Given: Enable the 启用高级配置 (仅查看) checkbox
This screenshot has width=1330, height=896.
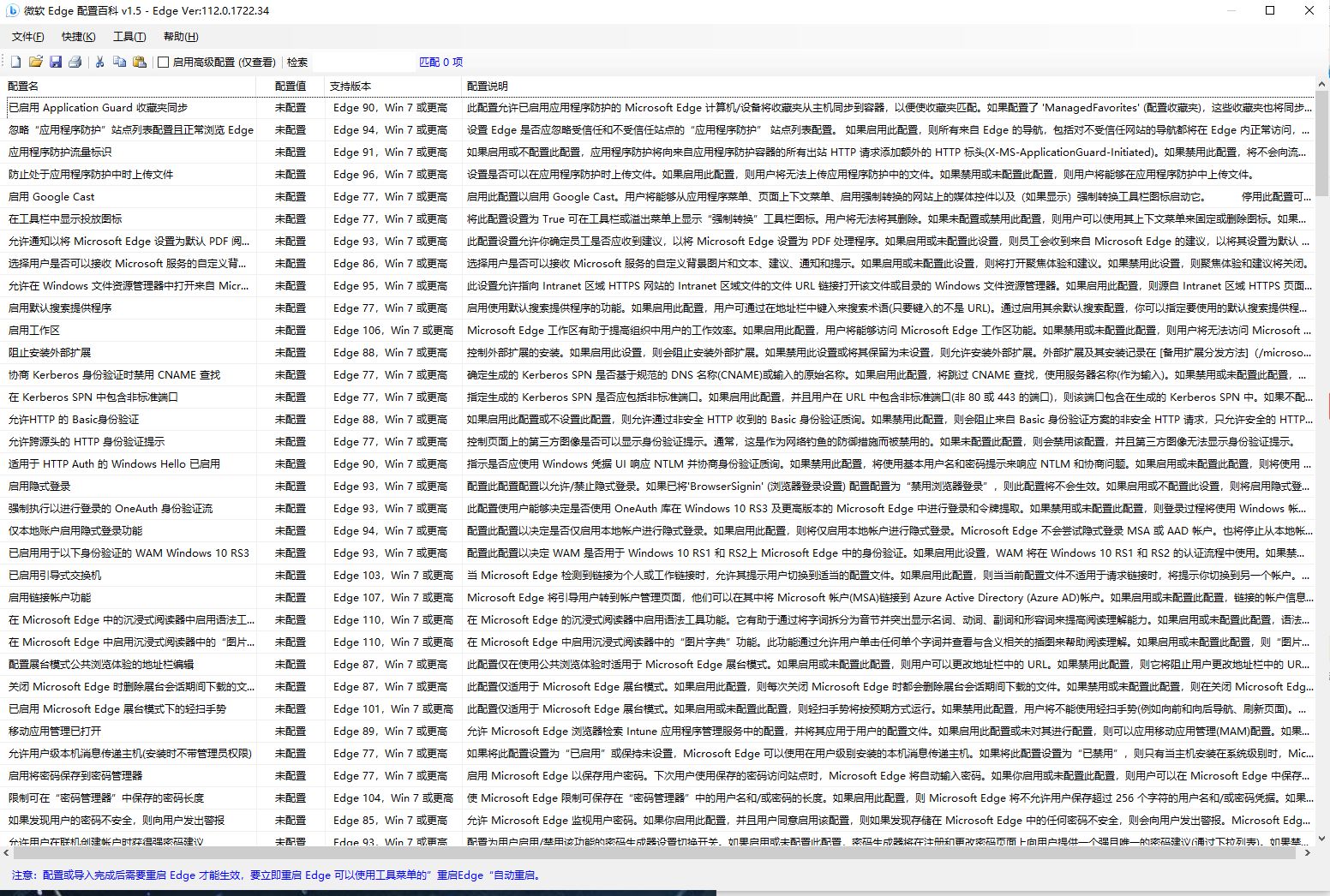Looking at the screenshot, I should point(164,62).
